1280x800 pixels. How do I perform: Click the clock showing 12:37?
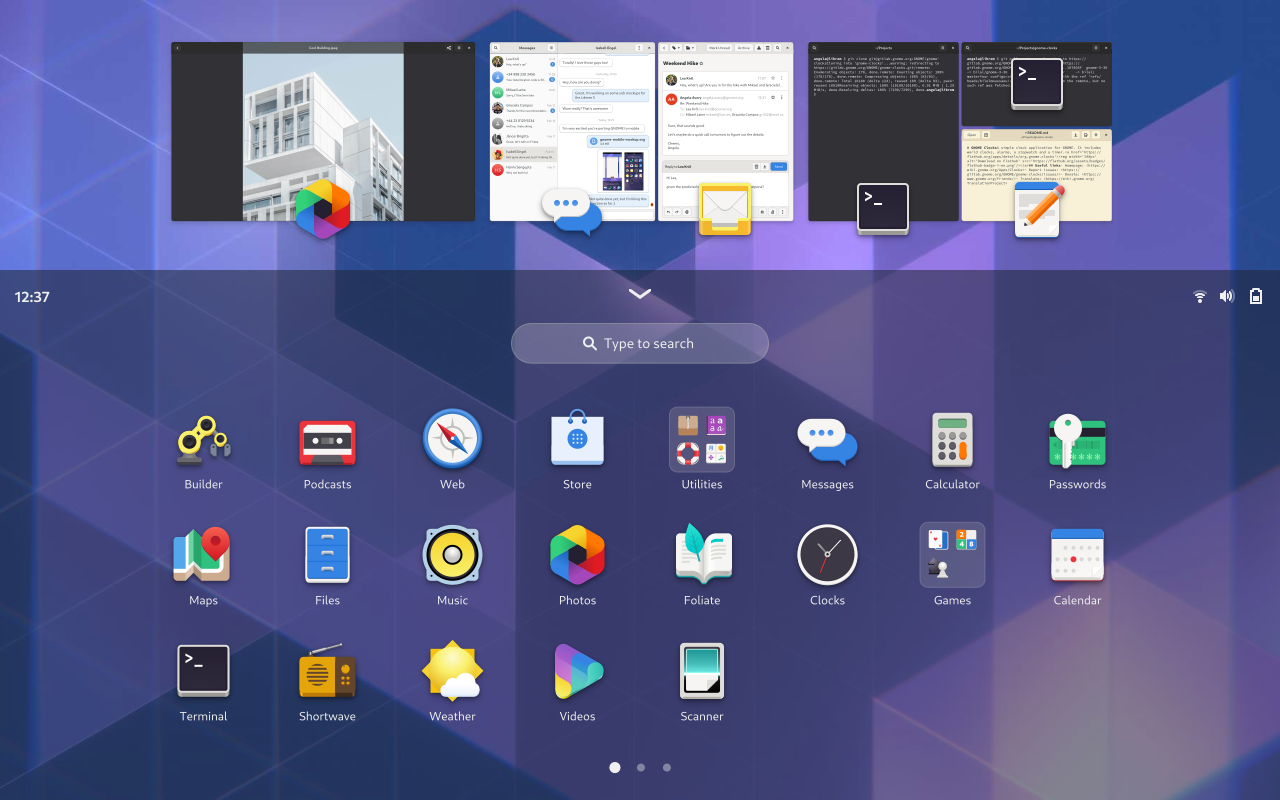(32, 297)
